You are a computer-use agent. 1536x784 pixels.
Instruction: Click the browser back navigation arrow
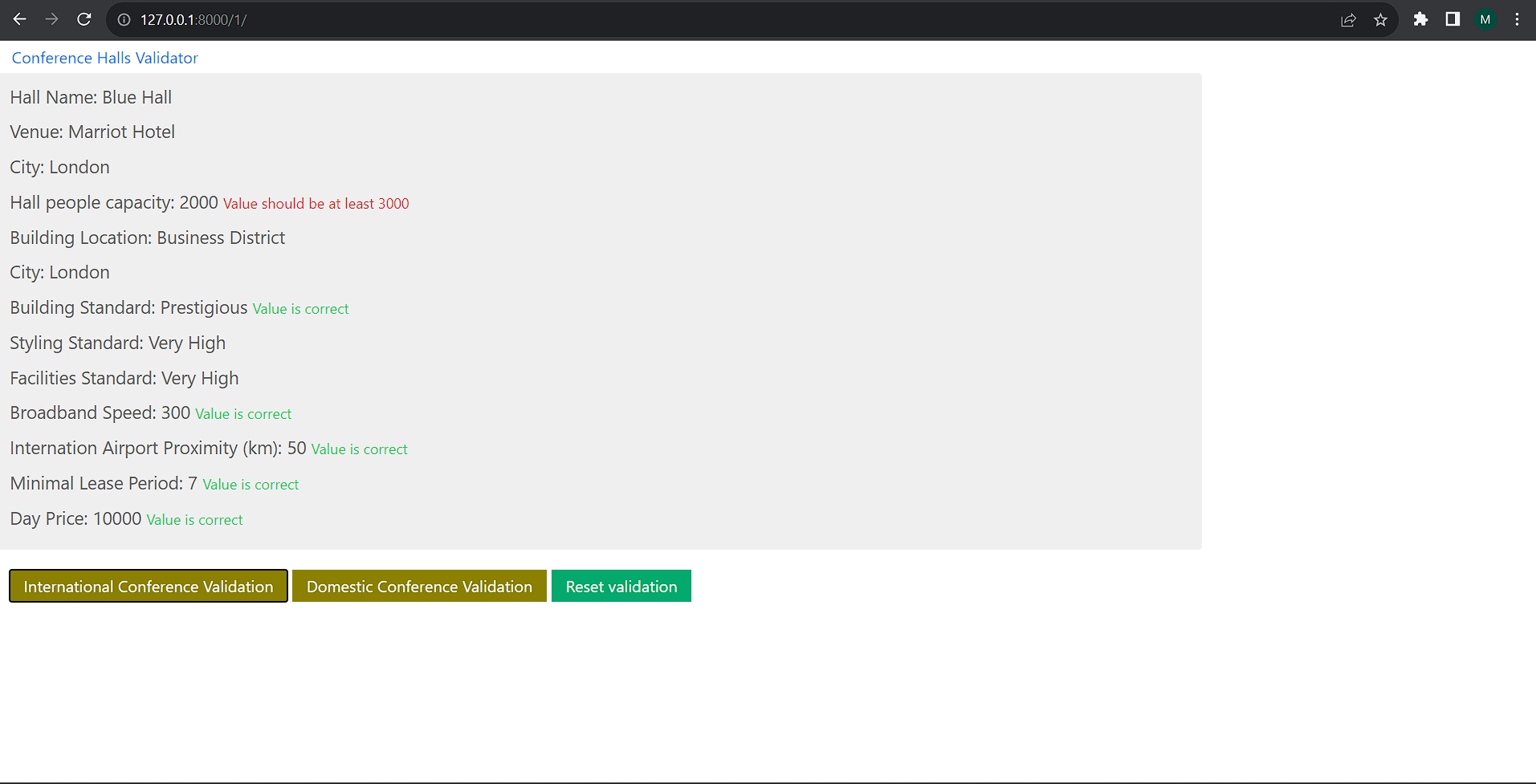pyautogui.click(x=19, y=20)
